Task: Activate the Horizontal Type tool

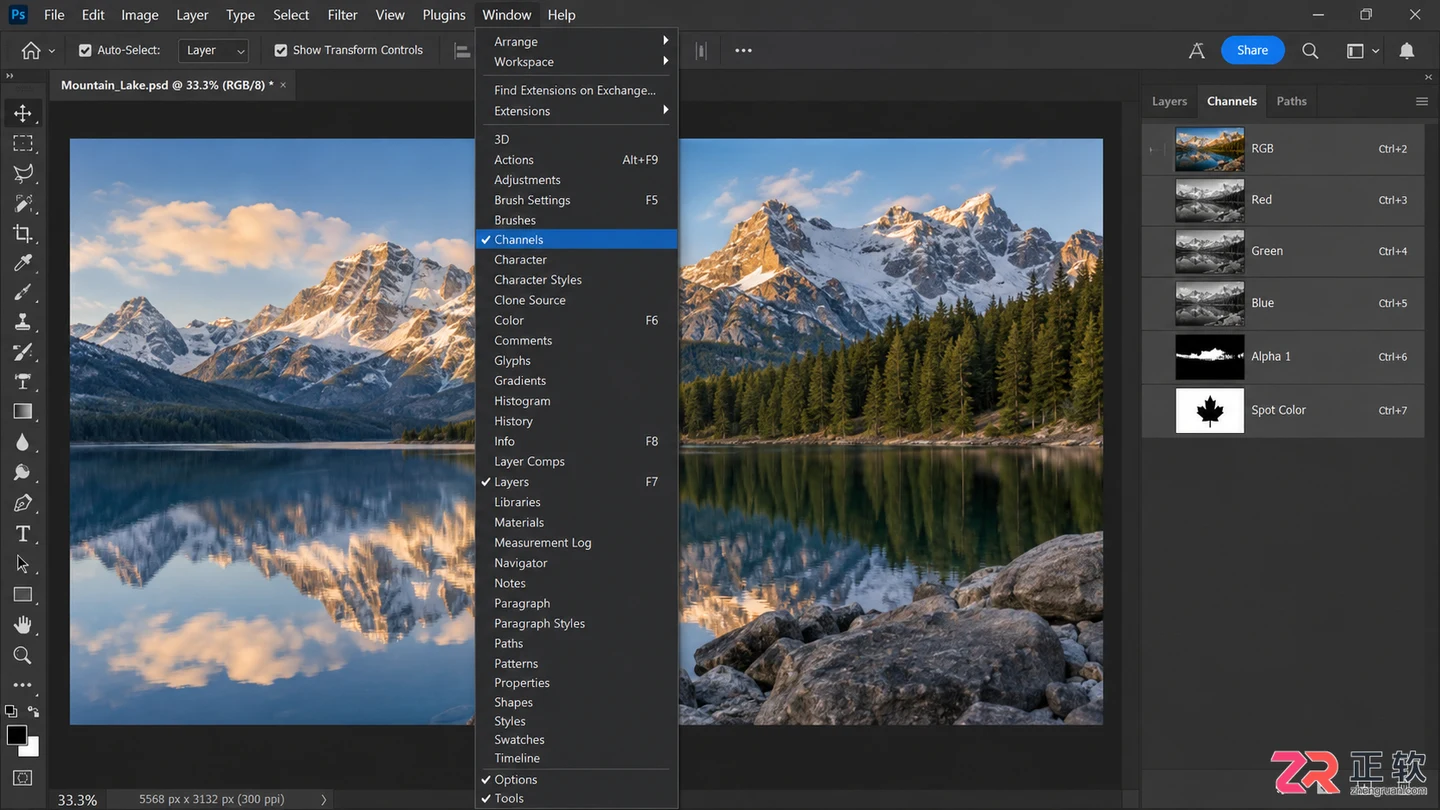Action: (x=23, y=534)
